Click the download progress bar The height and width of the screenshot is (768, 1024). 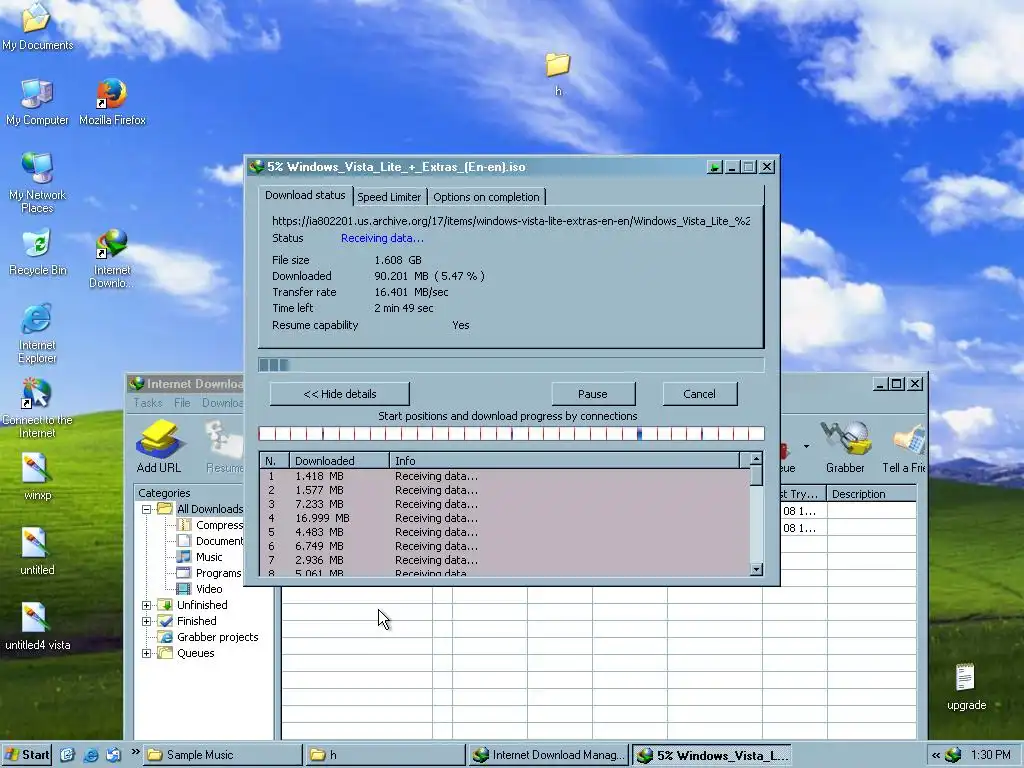tap(511, 364)
